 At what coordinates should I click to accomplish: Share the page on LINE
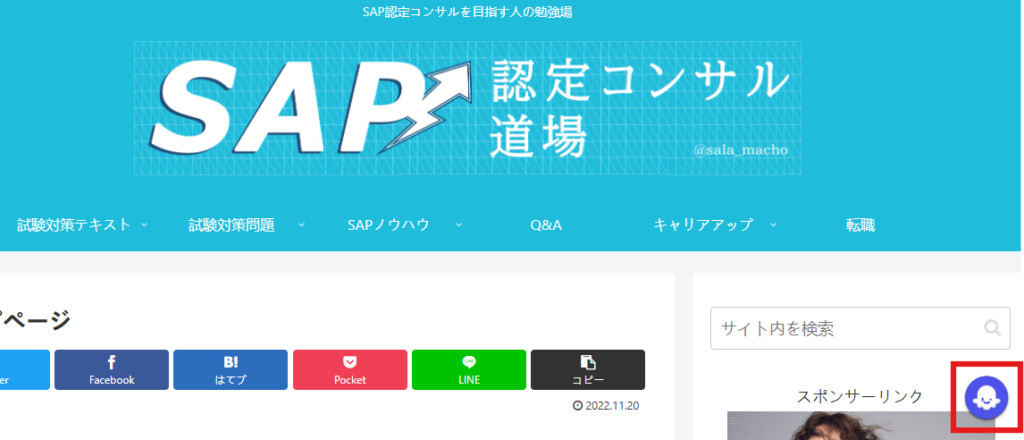(469, 369)
